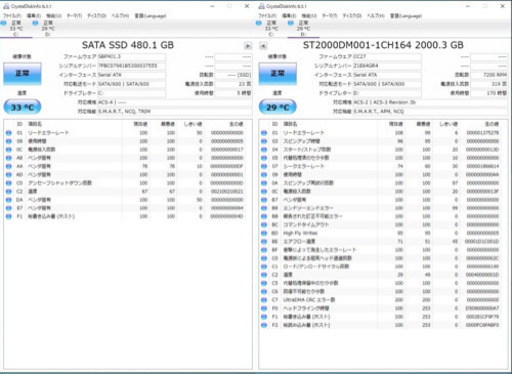Select ST2000DM001-1CH164 2000.3 GB title
The width and height of the screenshot is (512, 374).
tap(383, 45)
